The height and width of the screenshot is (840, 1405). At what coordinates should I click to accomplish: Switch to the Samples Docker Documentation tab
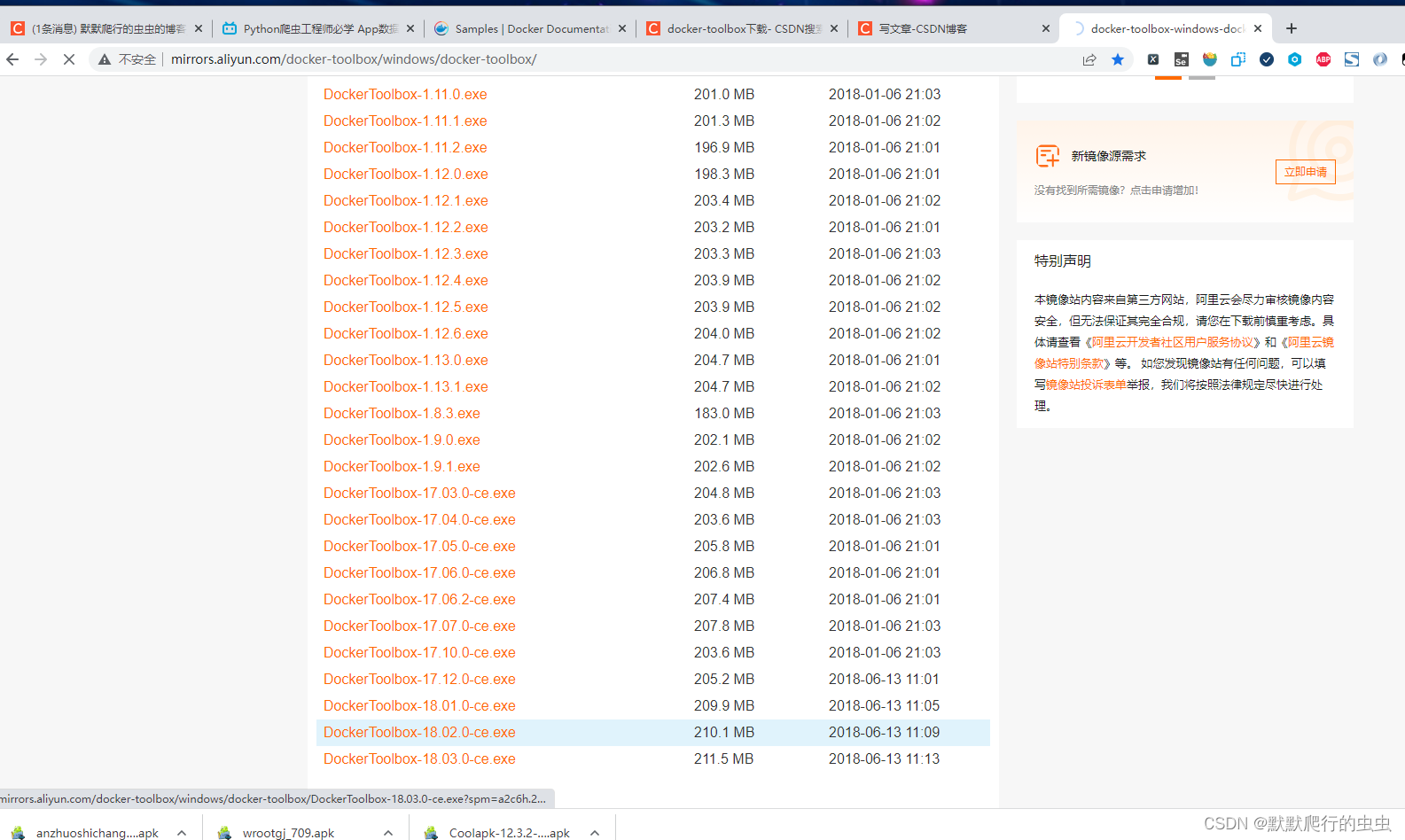(529, 28)
